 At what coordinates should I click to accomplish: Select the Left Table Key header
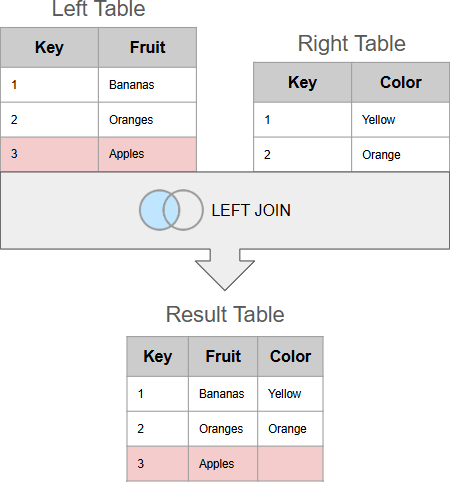49,47
